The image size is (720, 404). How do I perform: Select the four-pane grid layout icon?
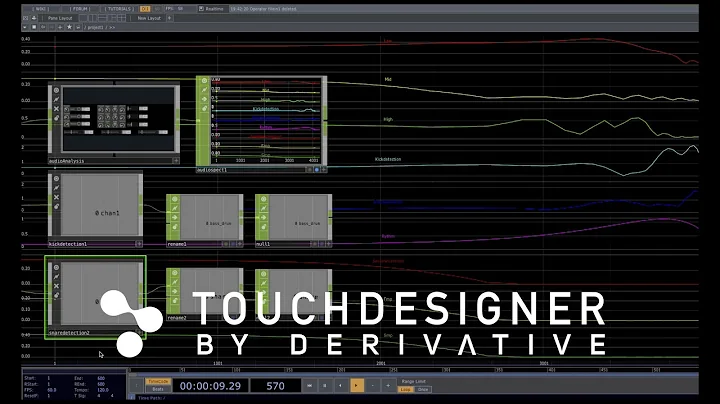[x=121, y=18]
